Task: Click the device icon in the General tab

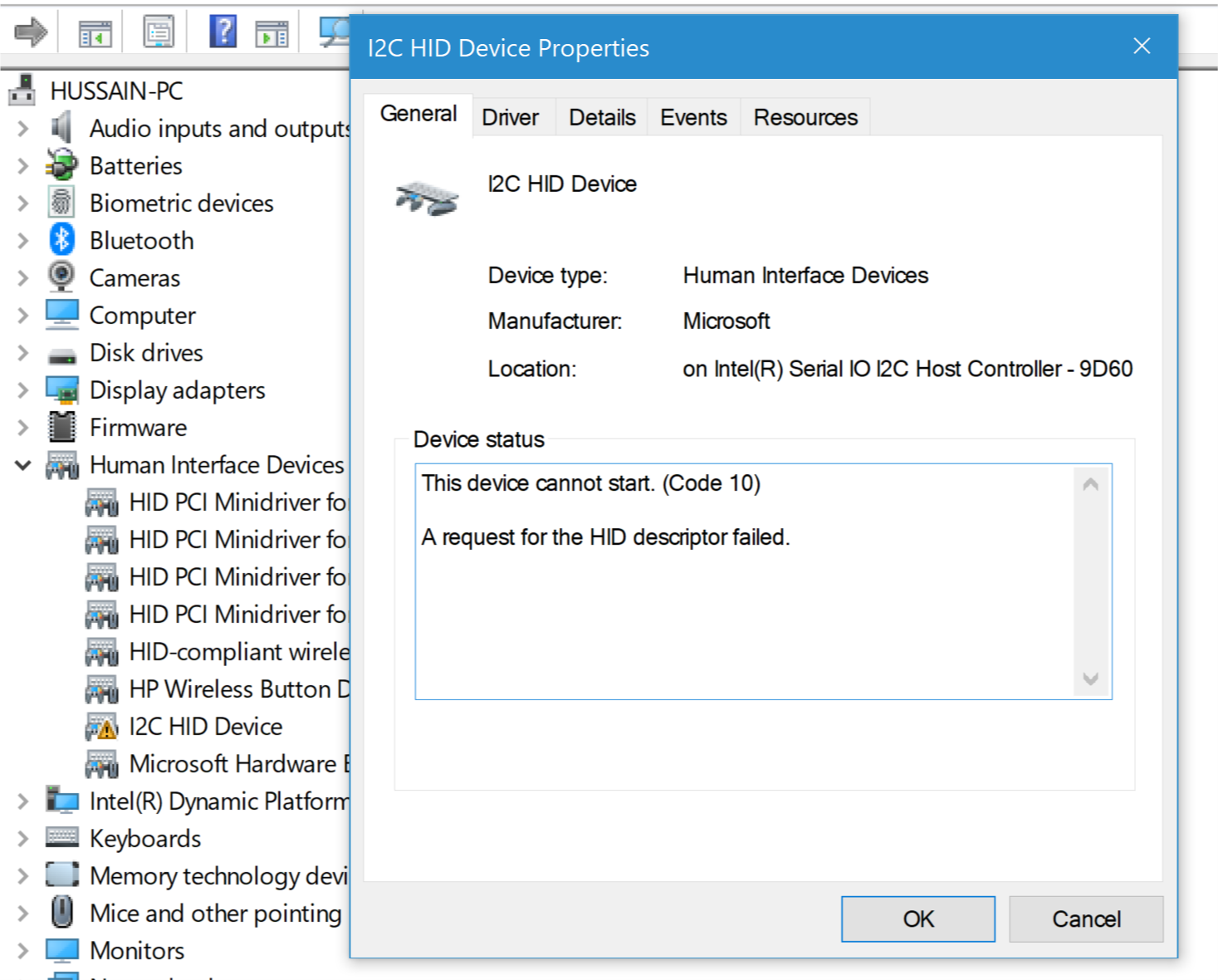Action: [428, 198]
